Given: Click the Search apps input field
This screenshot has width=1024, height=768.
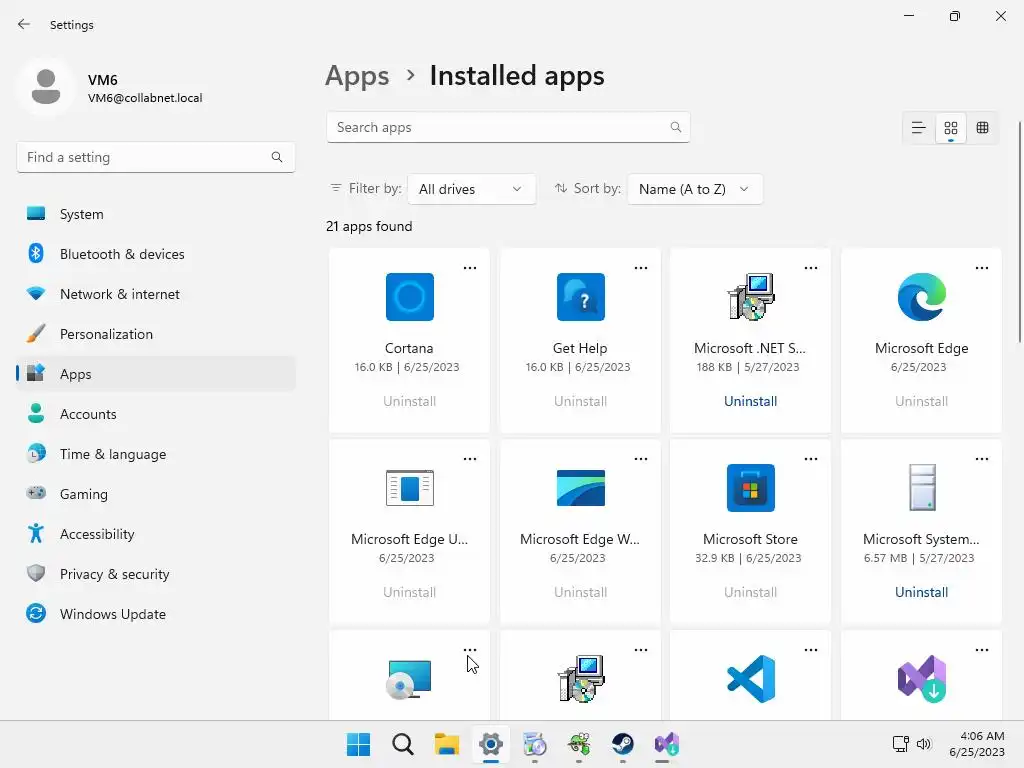Looking at the screenshot, I should pyautogui.click(x=508, y=127).
